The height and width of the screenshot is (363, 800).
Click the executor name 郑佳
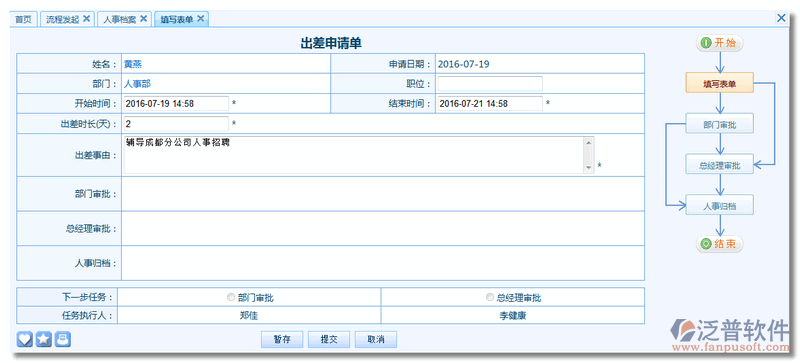(249, 316)
